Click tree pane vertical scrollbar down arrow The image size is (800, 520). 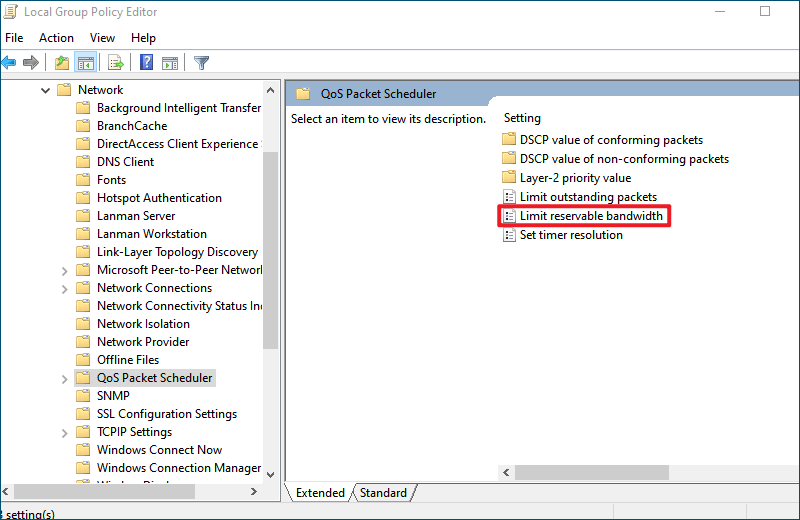270,474
